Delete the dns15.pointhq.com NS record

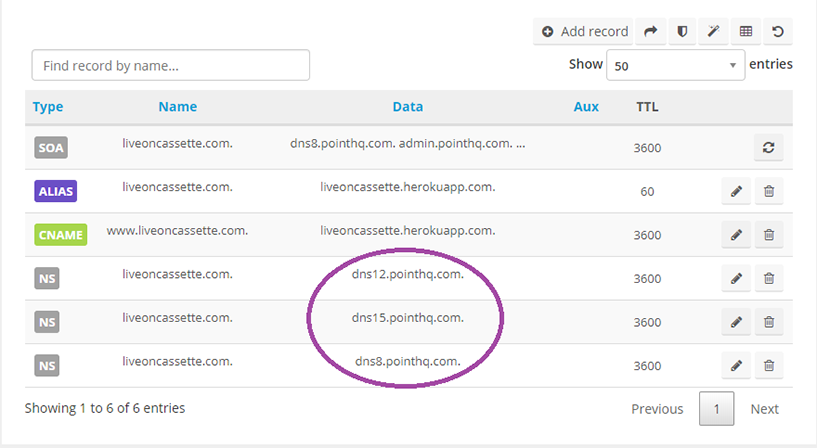769,322
